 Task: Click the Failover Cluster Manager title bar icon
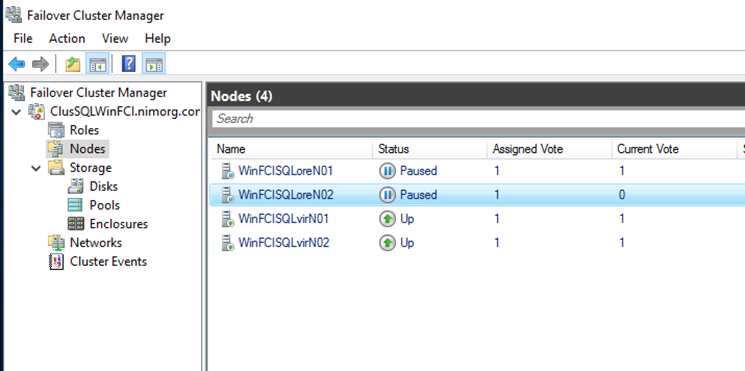(x=13, y=15)
